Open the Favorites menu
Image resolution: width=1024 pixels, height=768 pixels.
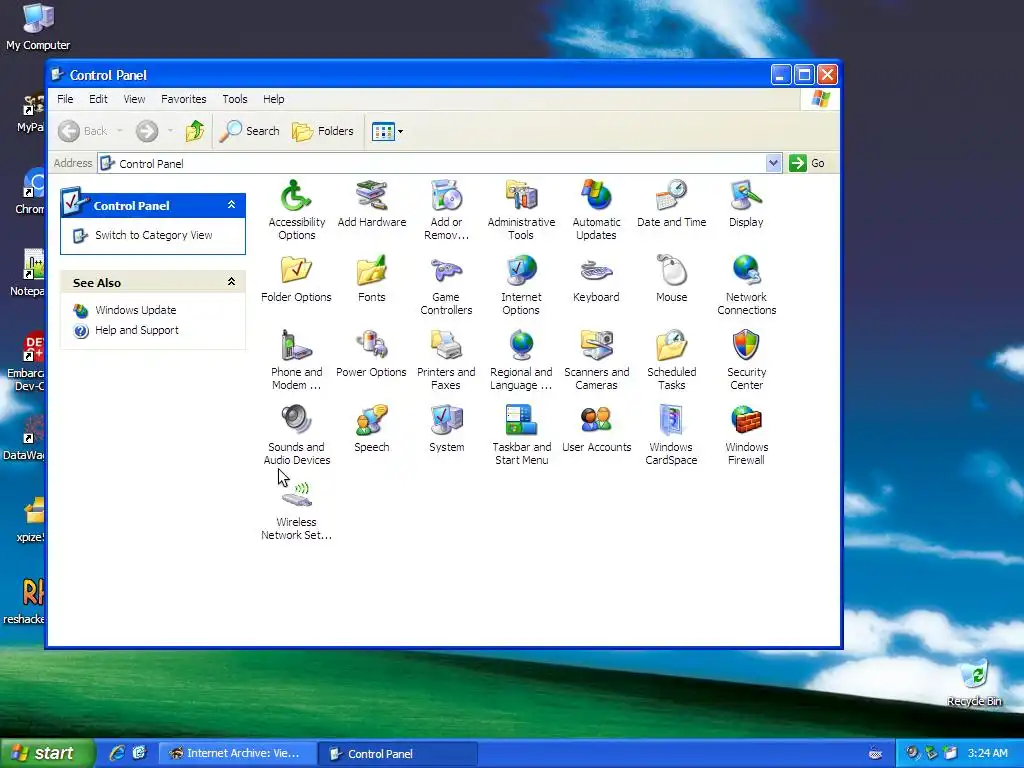pos(184,99)
